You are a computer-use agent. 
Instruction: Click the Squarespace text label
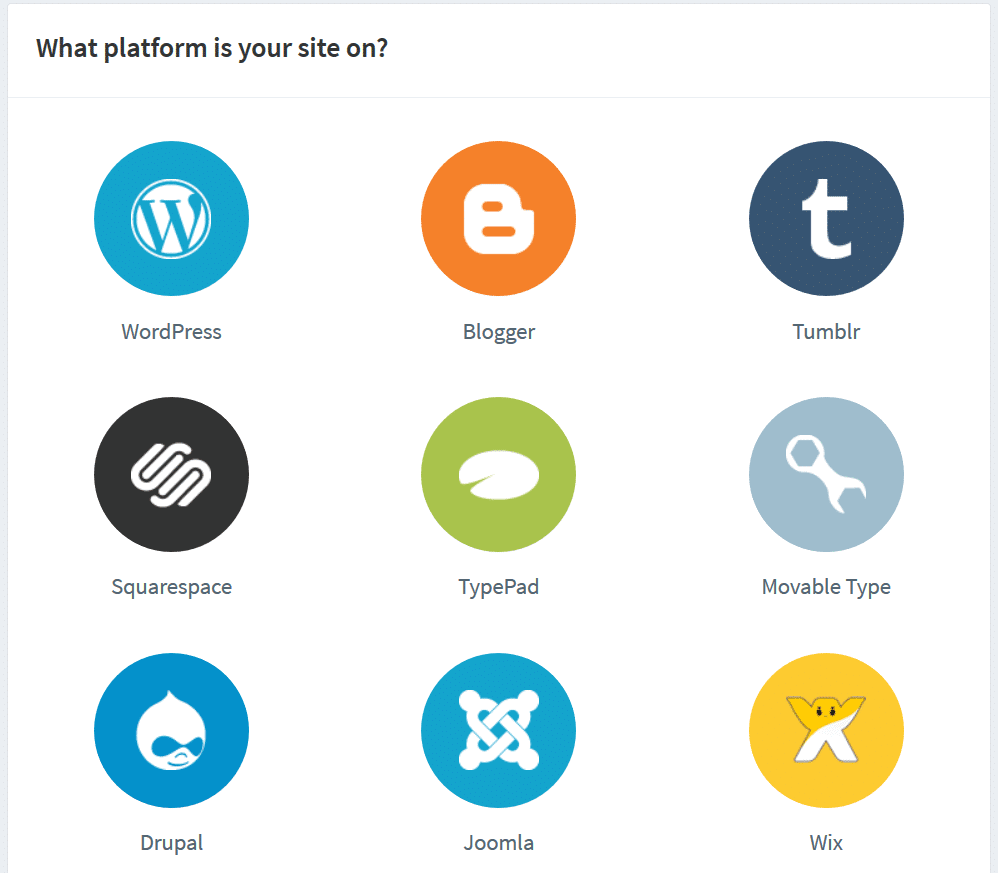171,587
